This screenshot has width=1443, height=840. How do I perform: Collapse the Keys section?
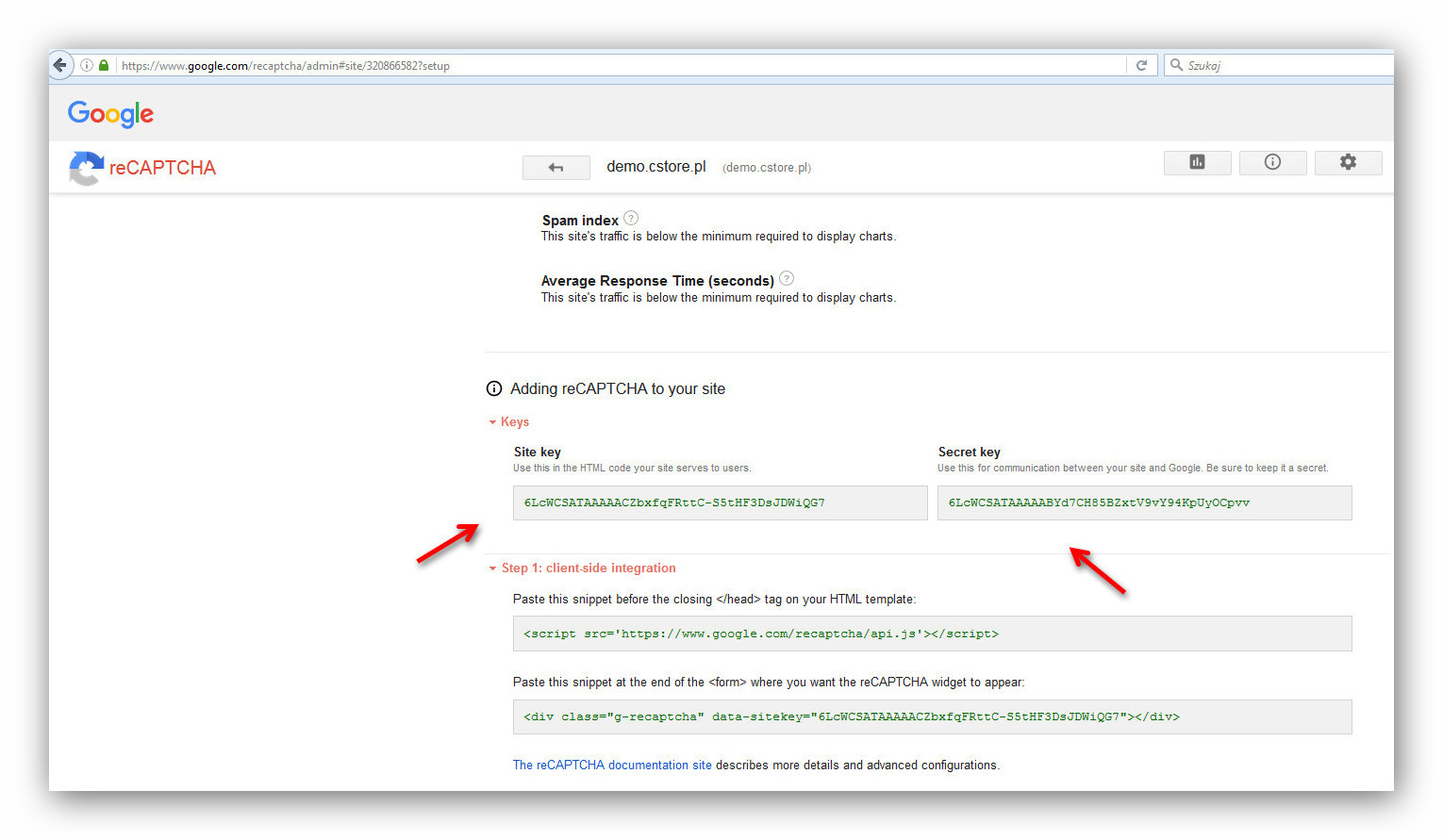pos(509,421)
